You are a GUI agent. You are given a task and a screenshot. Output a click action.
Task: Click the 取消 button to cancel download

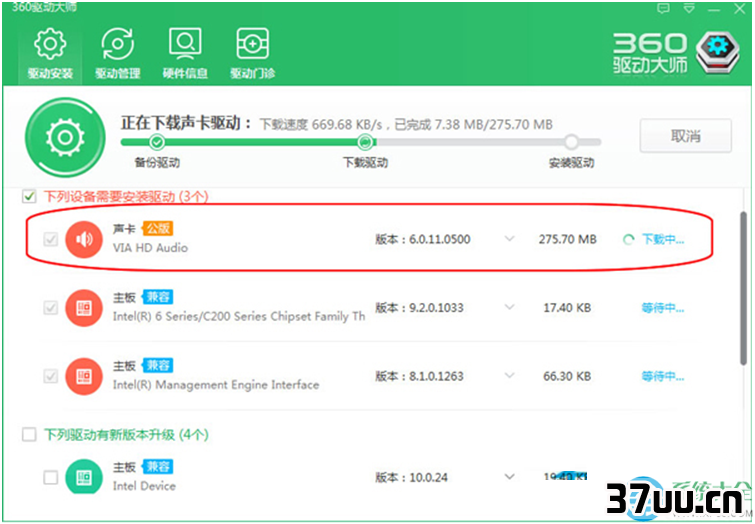[x=685, y=136]
